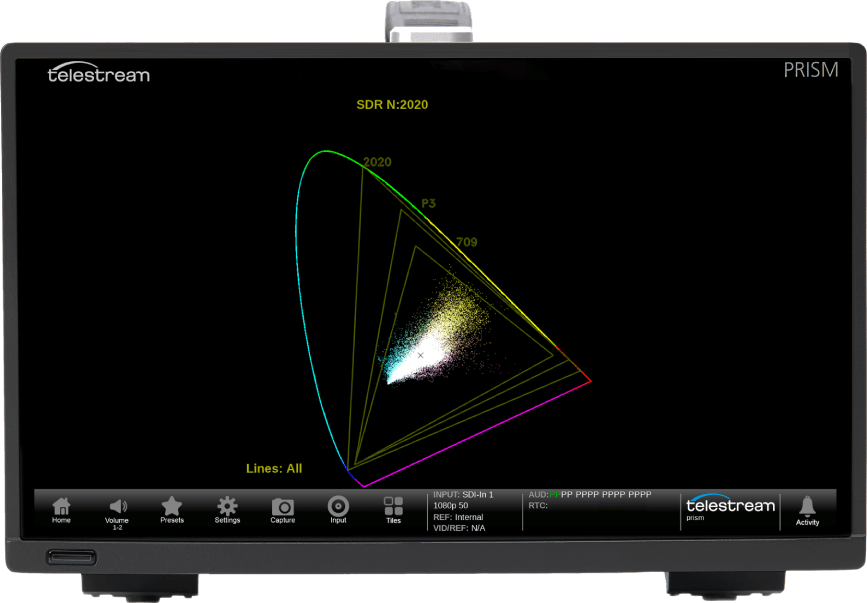Click the telestream prism logo in status bar

[730, 507]
